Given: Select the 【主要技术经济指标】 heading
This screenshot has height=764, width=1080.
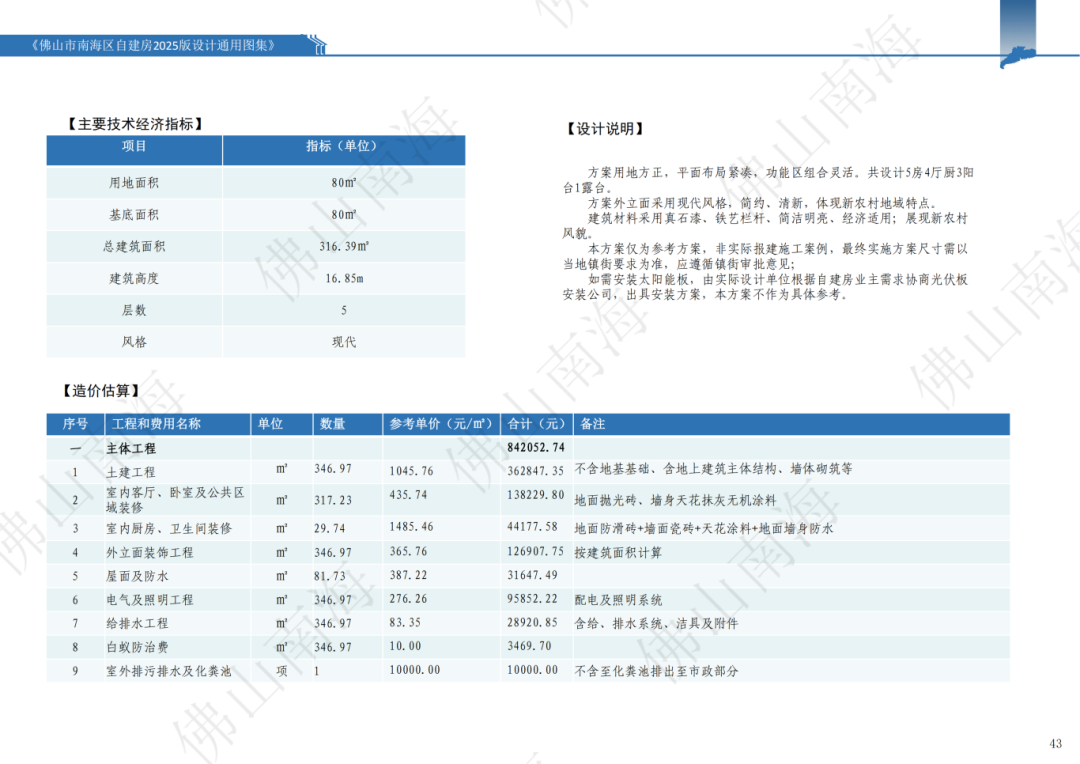Looking at the screenshot, I should [134, 124].
